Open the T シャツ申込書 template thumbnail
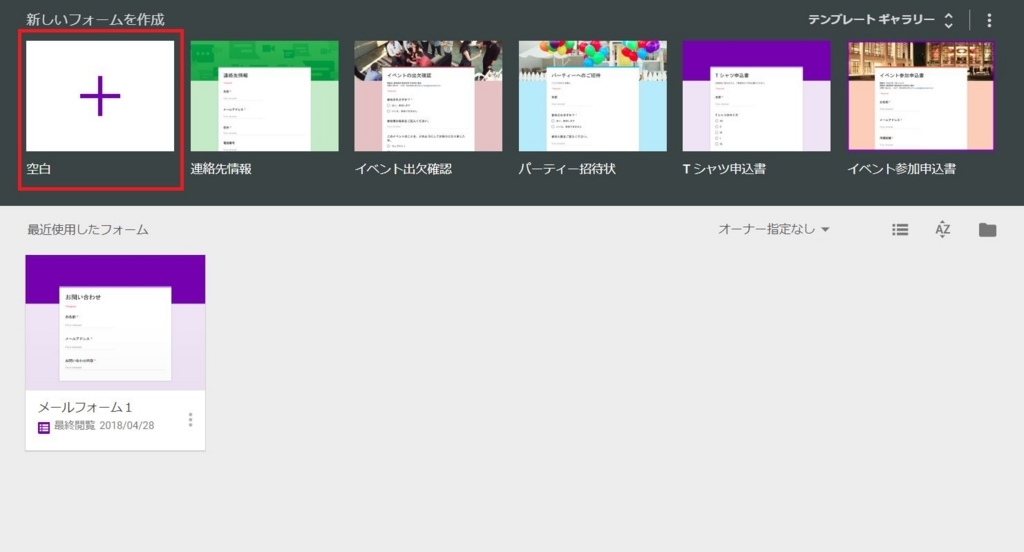 [757, 96]
